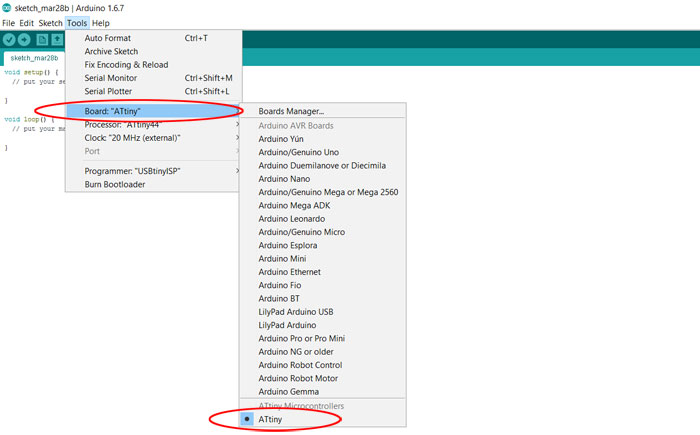Open the Serial Monitor
The image size is (700, 435).
tap(154, 78)
